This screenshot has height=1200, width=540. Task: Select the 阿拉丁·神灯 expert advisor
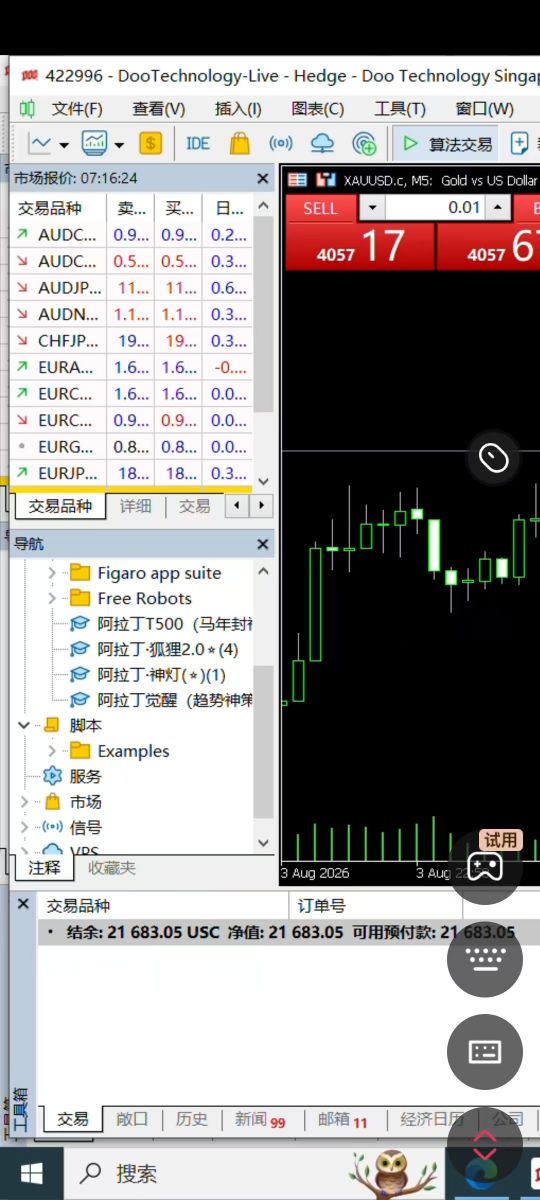tap(148, 675)
